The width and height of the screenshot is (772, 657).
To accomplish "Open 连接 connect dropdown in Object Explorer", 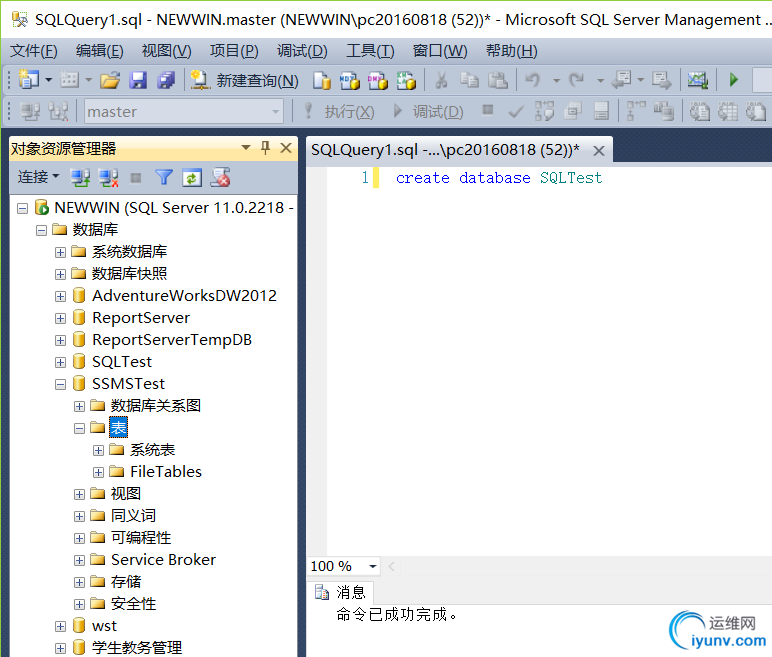I will [38, 176].
